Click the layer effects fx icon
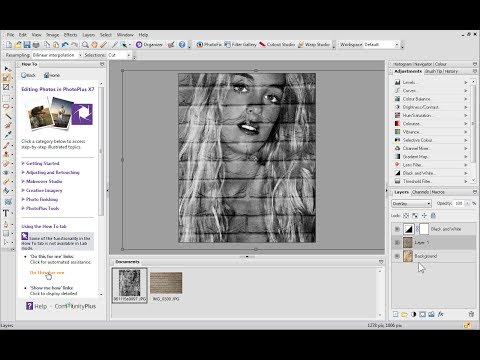This screenshot has height=360, width=480. pos(441,314)
